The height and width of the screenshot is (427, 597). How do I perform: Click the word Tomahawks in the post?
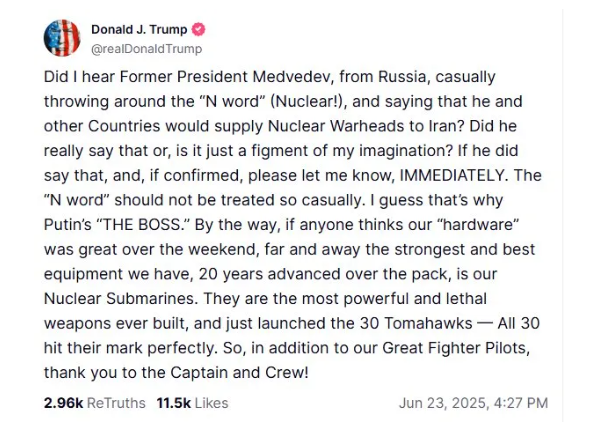tap(428, 323)
